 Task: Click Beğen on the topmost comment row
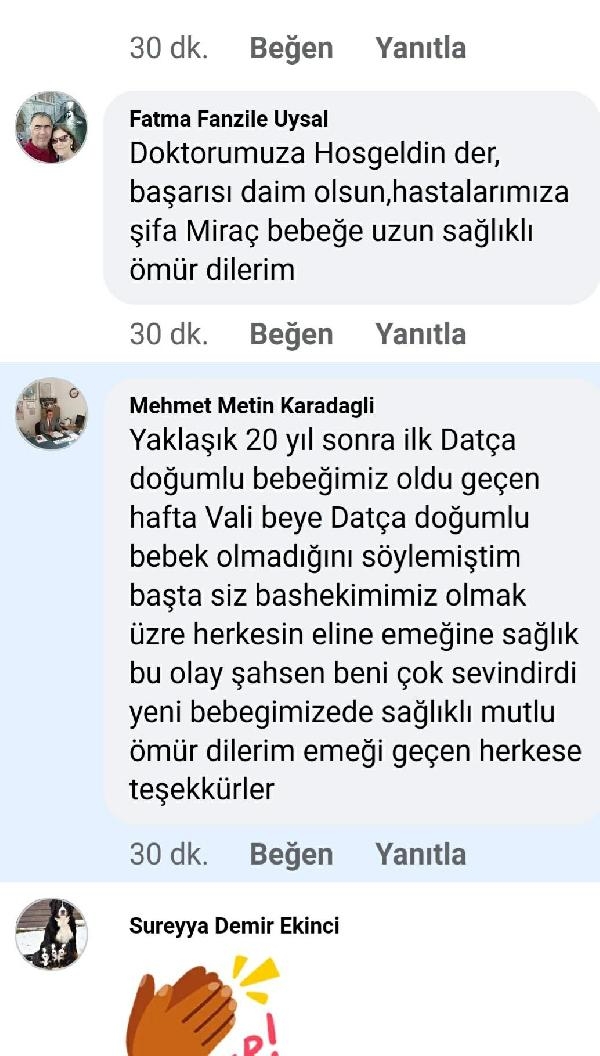click(x=291, y=48)
